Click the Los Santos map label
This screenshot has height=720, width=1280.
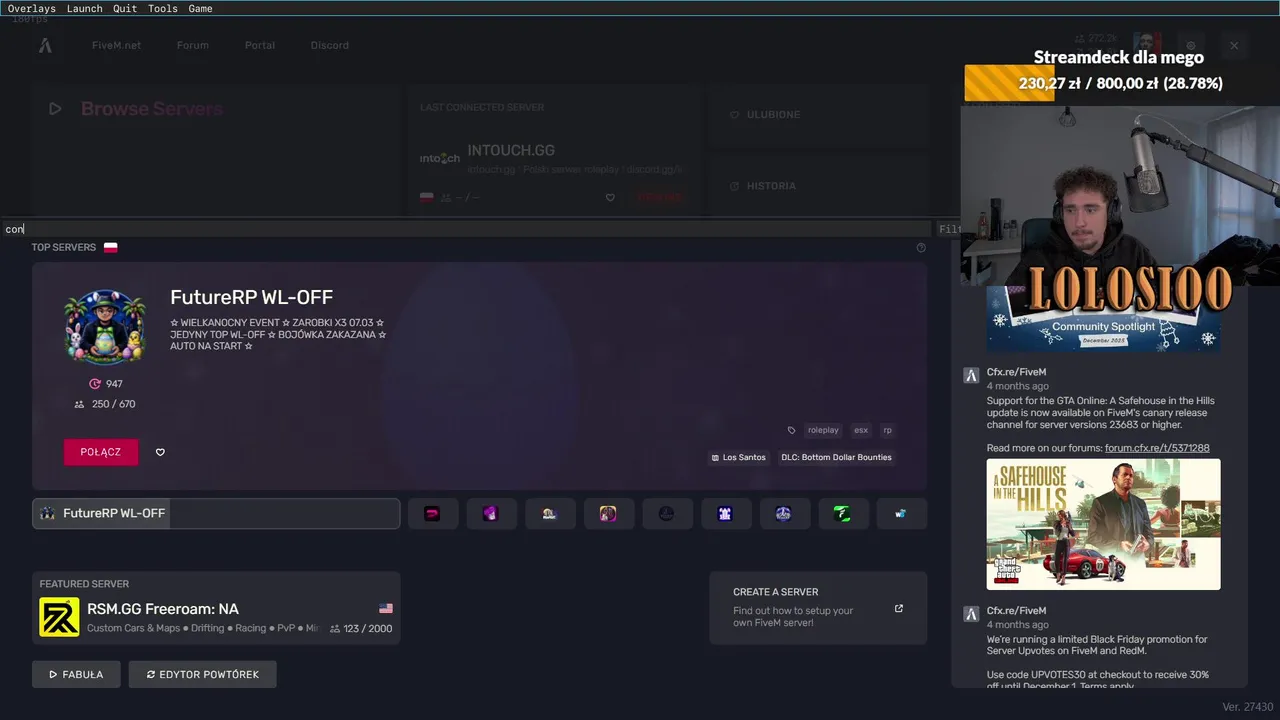738,457
